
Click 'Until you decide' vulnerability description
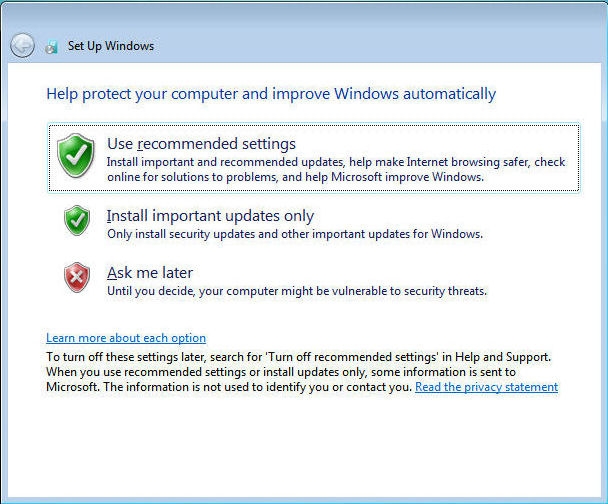(x=297, y=291)
